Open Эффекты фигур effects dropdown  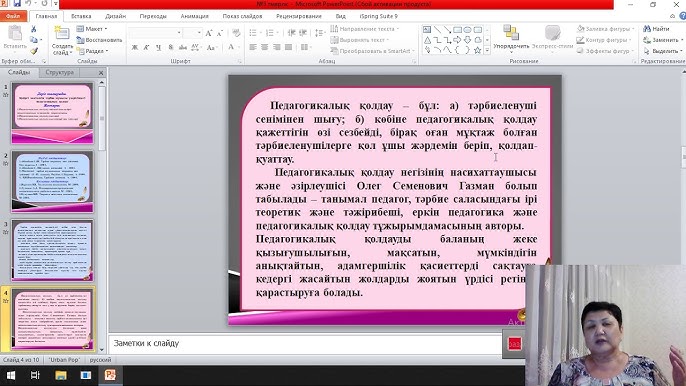coord(605,51)
